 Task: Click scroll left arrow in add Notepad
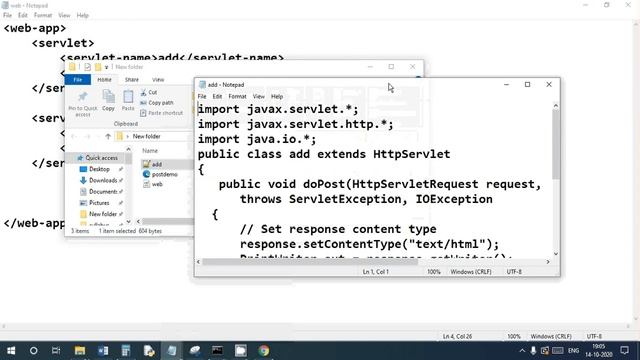coord(198,262)
